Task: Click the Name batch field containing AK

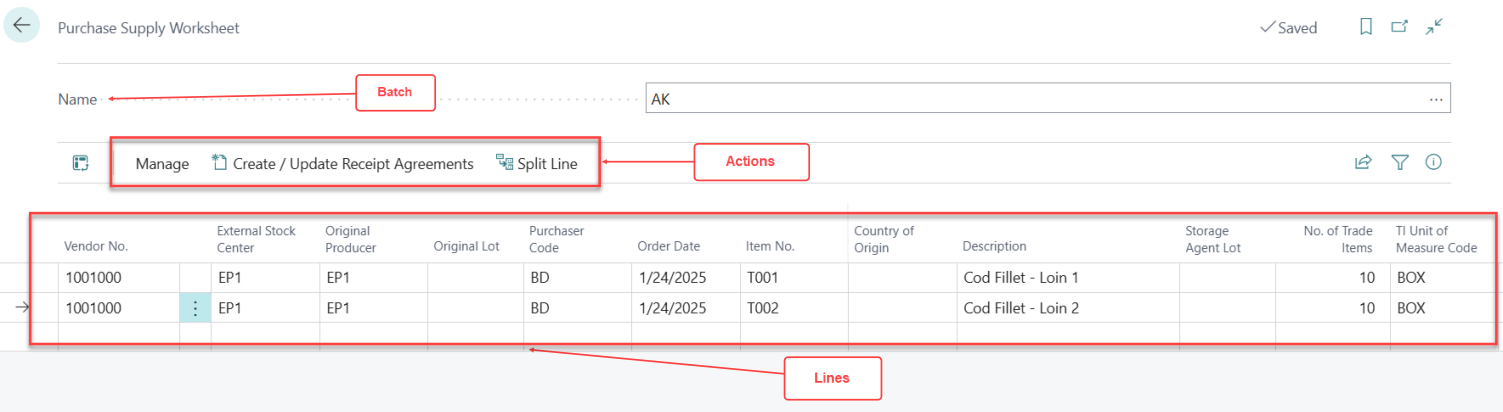Action: click(x=1030, y=99)
